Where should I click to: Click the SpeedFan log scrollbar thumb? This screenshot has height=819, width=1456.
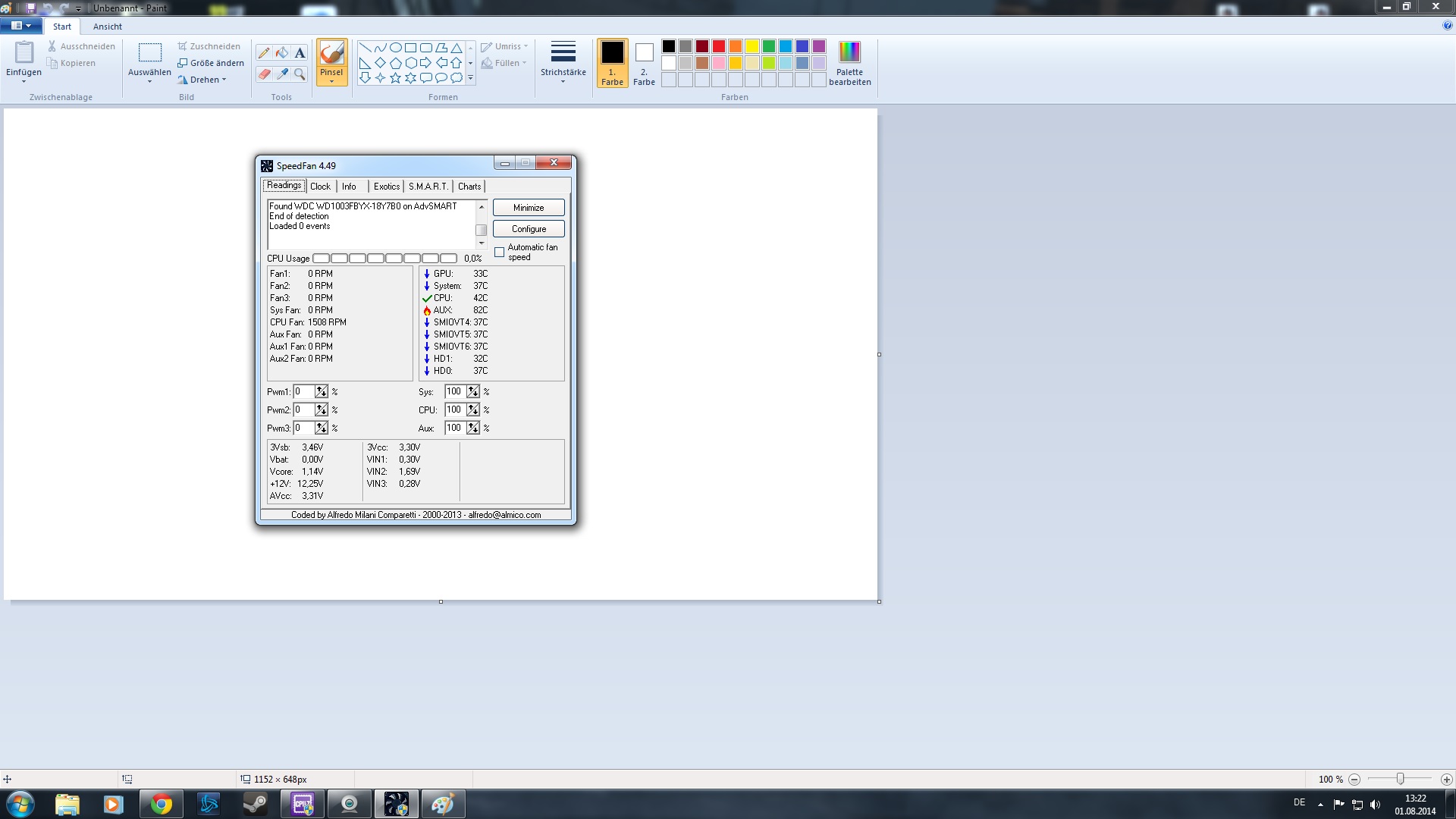[x=481, y=230]
